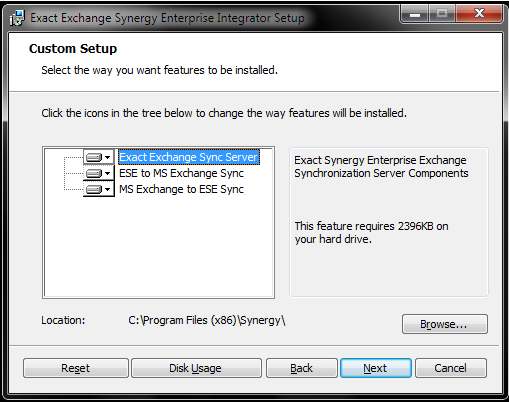Open the Exact Exchange Sync Server install dropdown arrow
Viewport: 509px width, 402px height.
(x=107, y=157)
